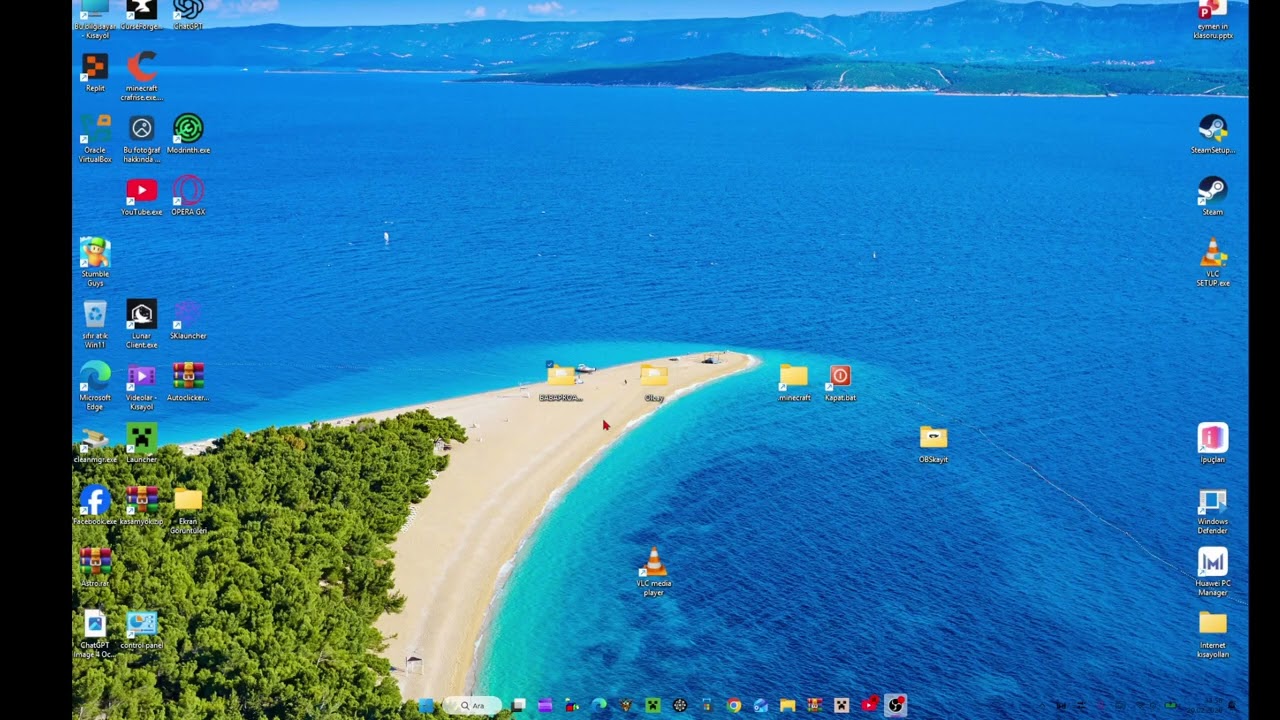Open the Minecraft Launcher creeper icon

(x=141, y=444)
